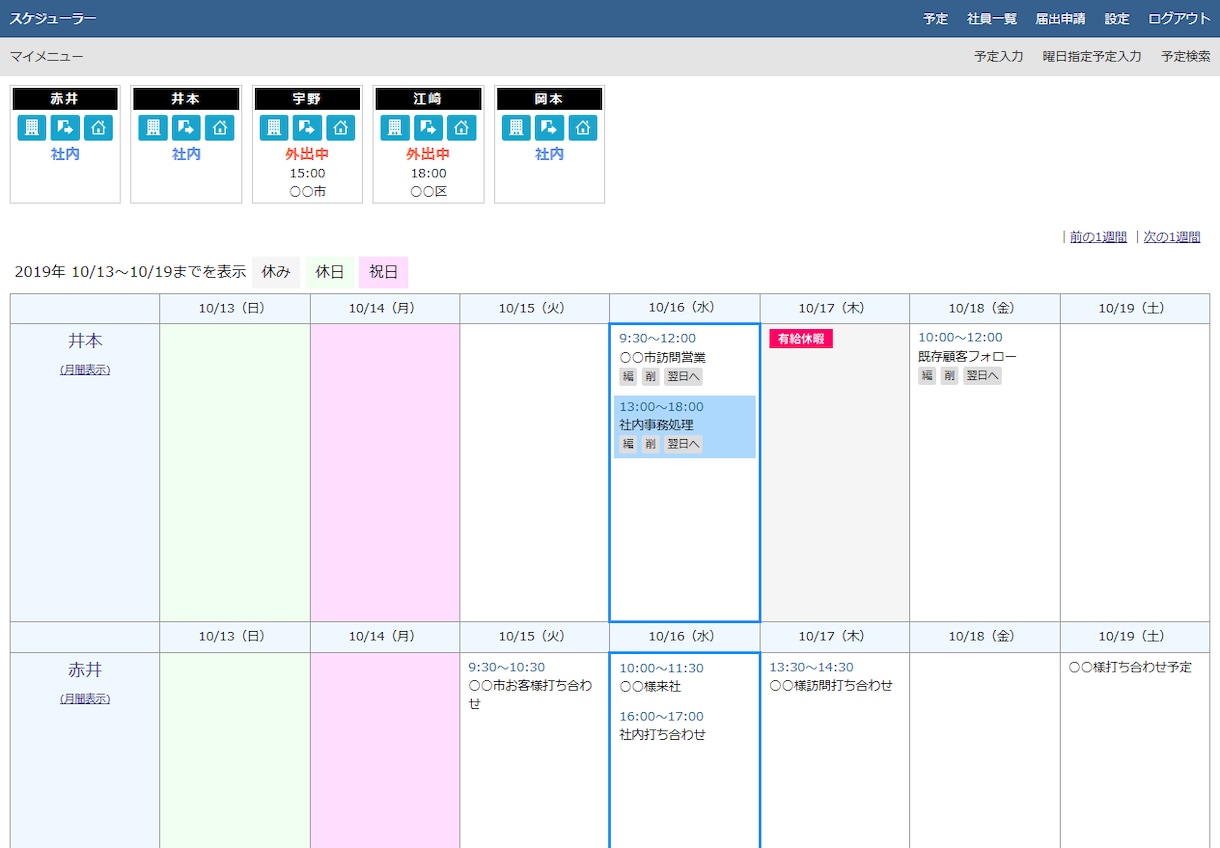
Task: Click 10/16 (水) header in 井本's table
Action: click(685, 308)
